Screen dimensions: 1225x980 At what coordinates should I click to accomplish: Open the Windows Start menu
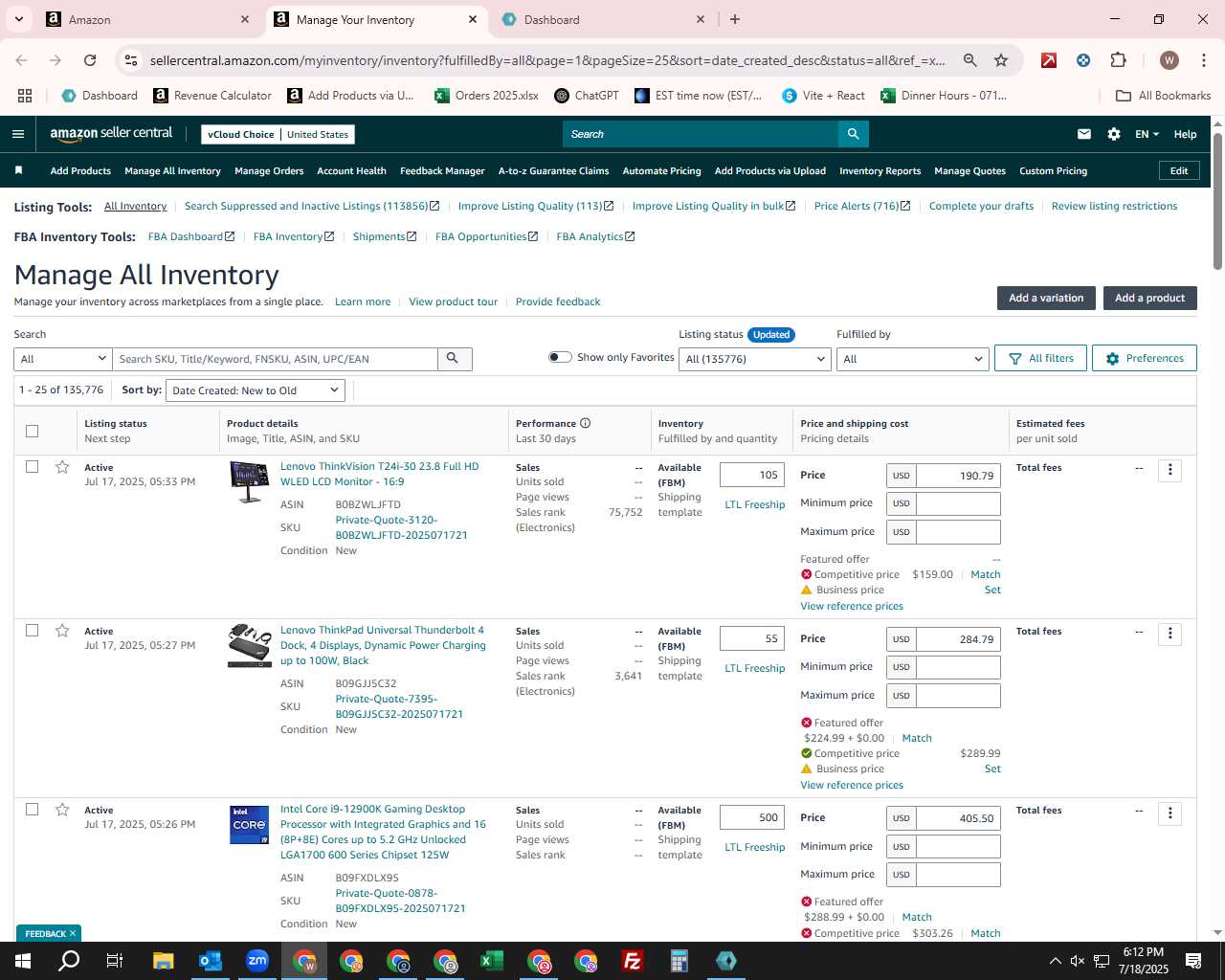pos(23,961)
